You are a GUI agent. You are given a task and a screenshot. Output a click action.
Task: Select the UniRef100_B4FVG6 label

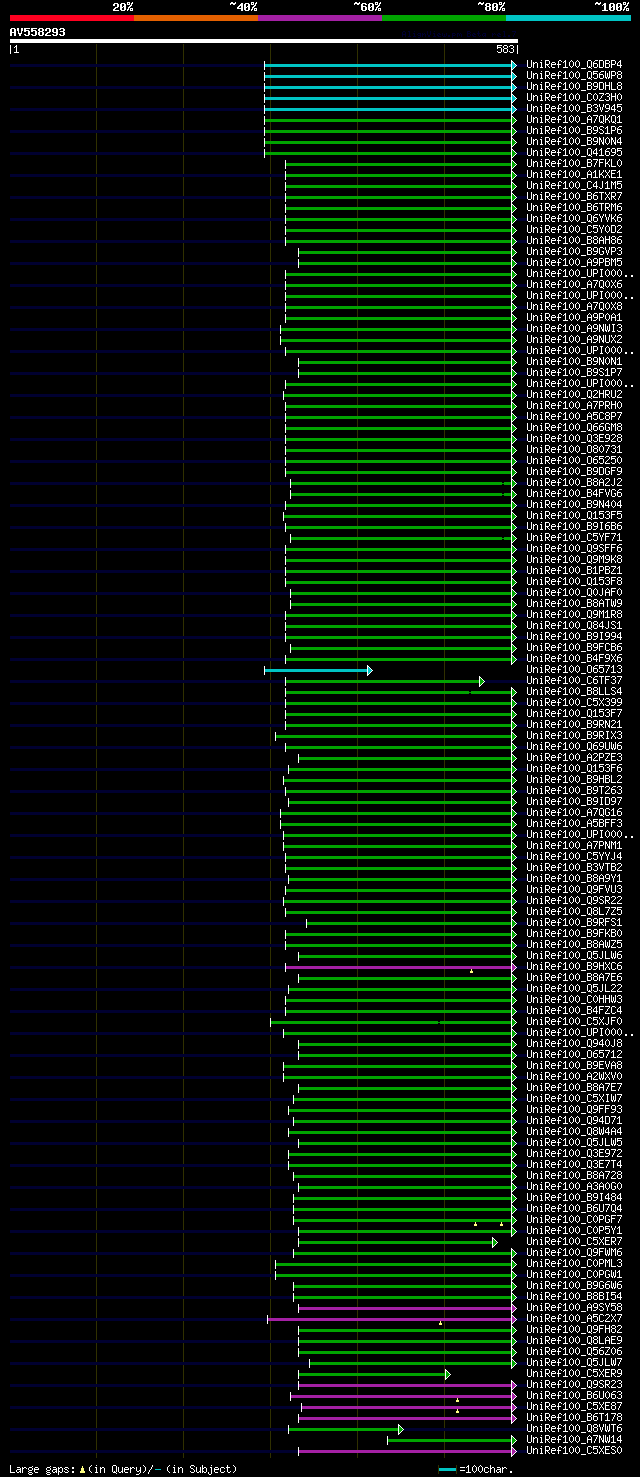[x=574, y=493]
